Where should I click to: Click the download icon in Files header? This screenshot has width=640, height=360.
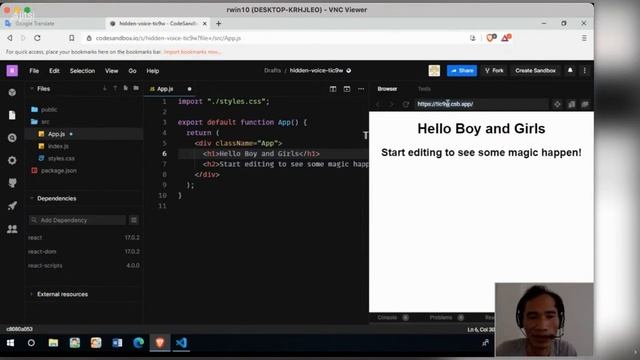[x=105, y=89]
